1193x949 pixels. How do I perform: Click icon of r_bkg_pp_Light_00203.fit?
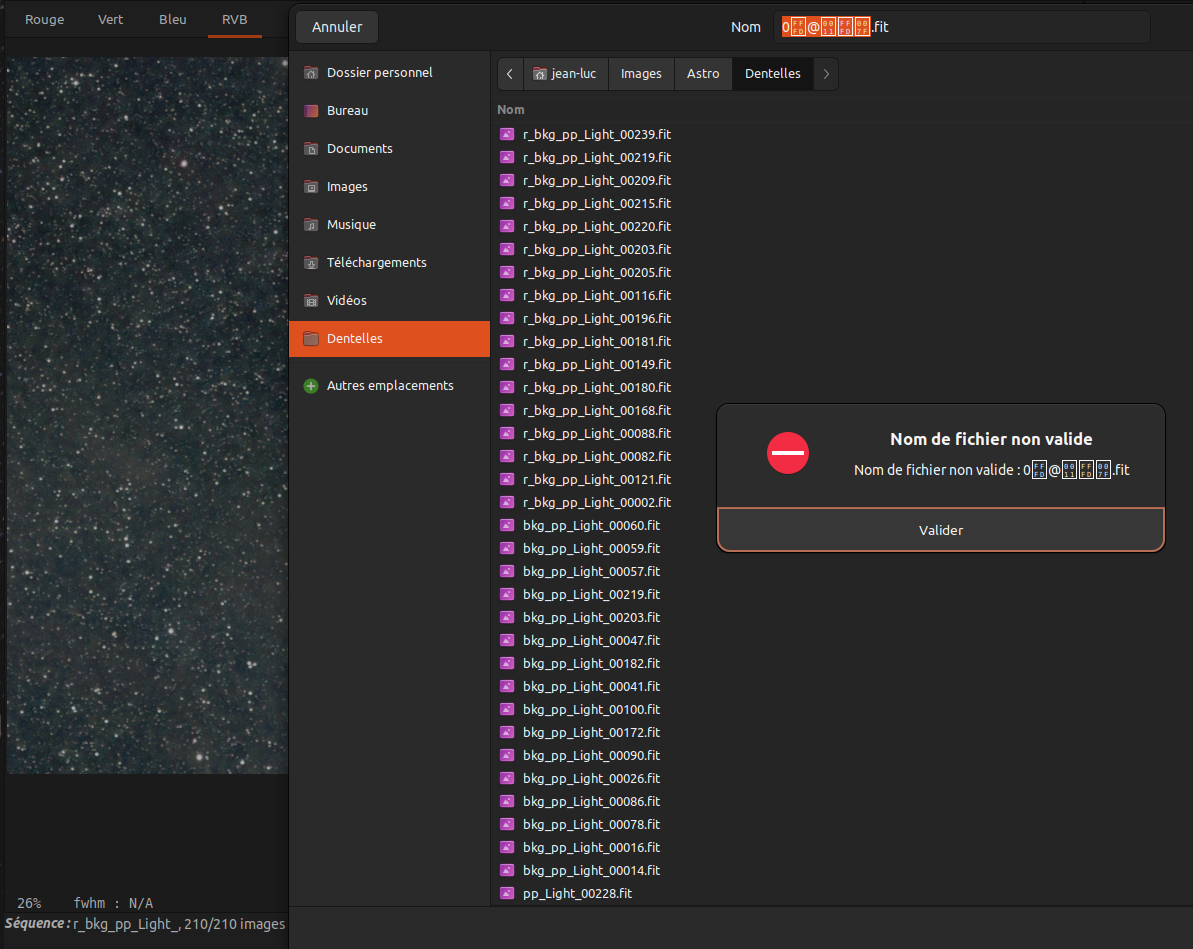coord(507,250)
